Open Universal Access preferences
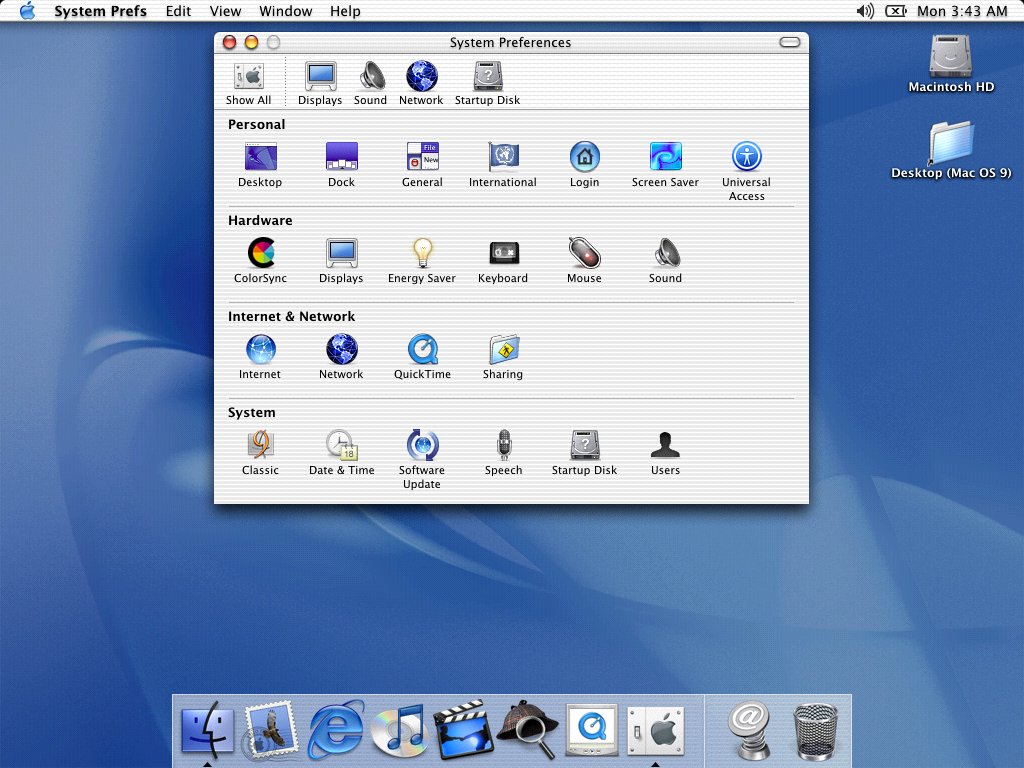 coord(746,157)
